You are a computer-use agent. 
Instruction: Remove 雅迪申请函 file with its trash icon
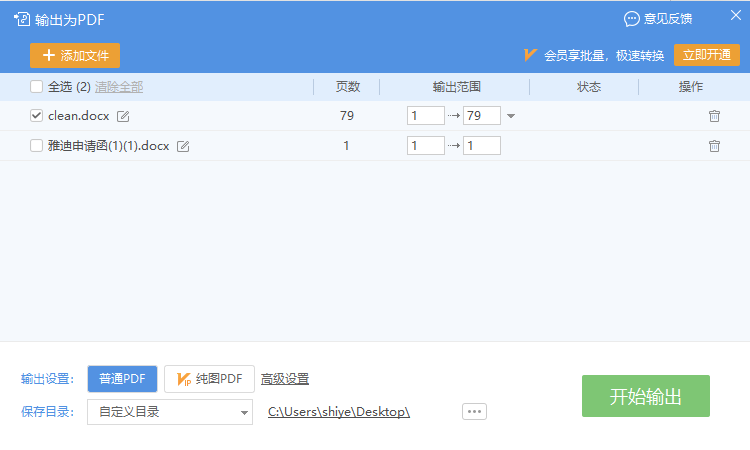(714, 146)
